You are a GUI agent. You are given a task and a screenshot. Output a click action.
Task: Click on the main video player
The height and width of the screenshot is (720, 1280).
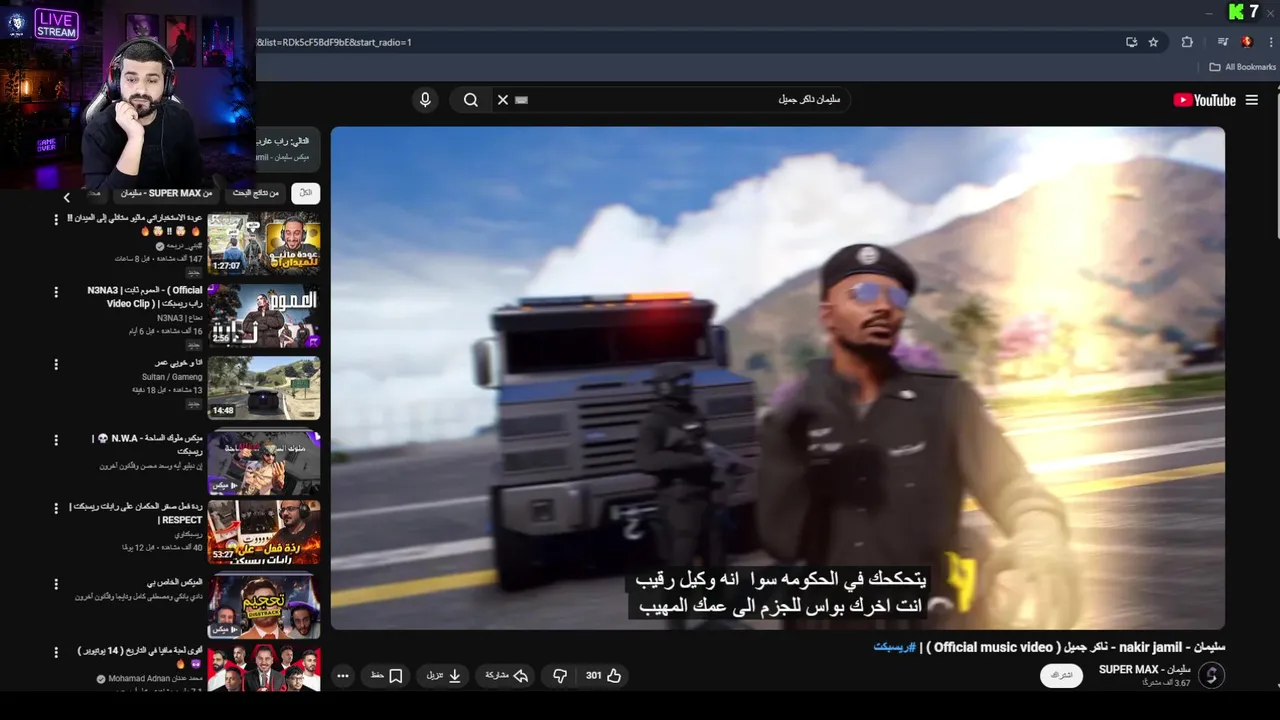tap(778, 378)
